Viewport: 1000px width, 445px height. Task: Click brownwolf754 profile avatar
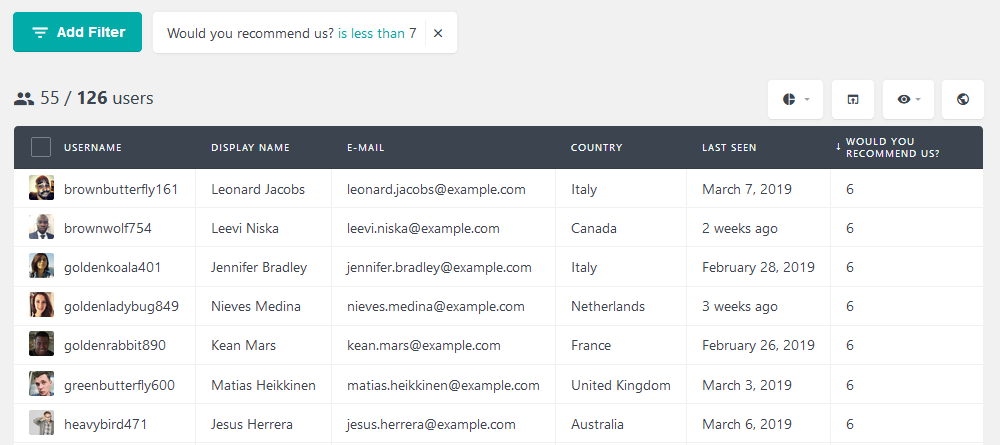(x=41, y=227)
